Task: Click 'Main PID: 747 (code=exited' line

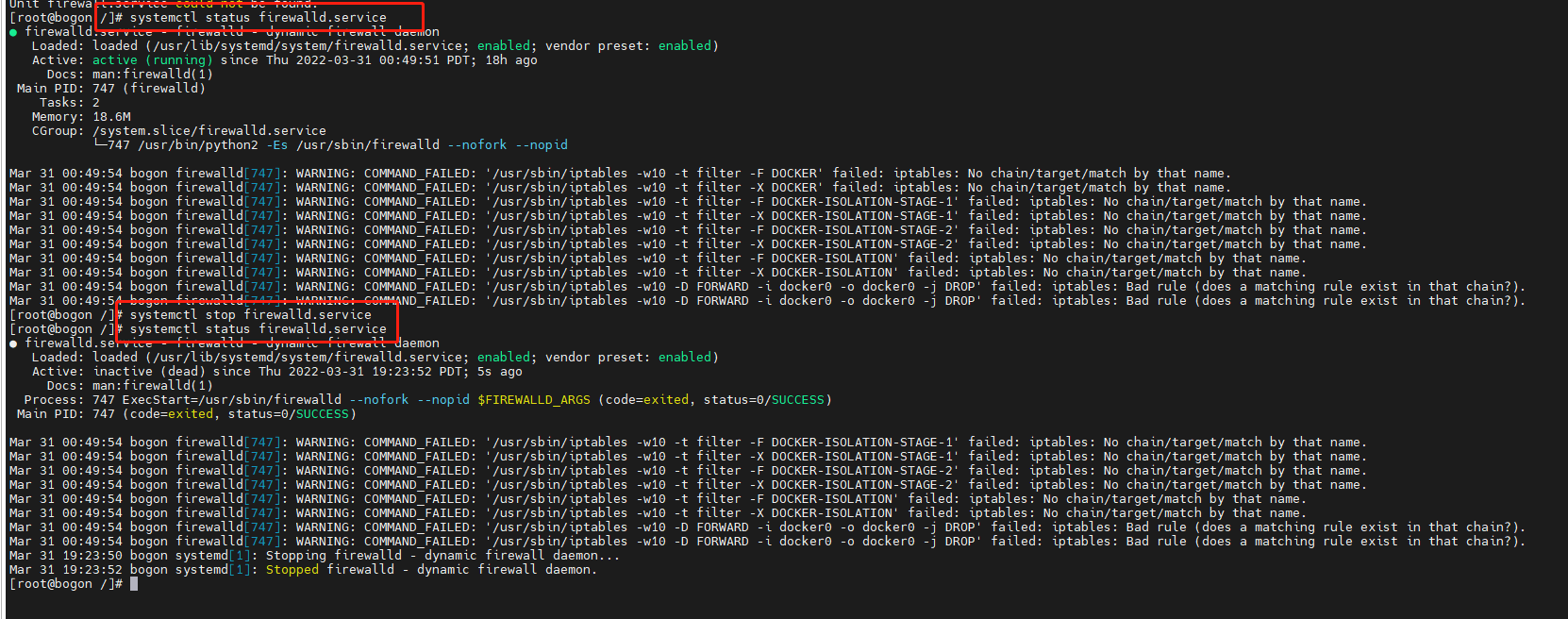Action: [x=187, y=414]
